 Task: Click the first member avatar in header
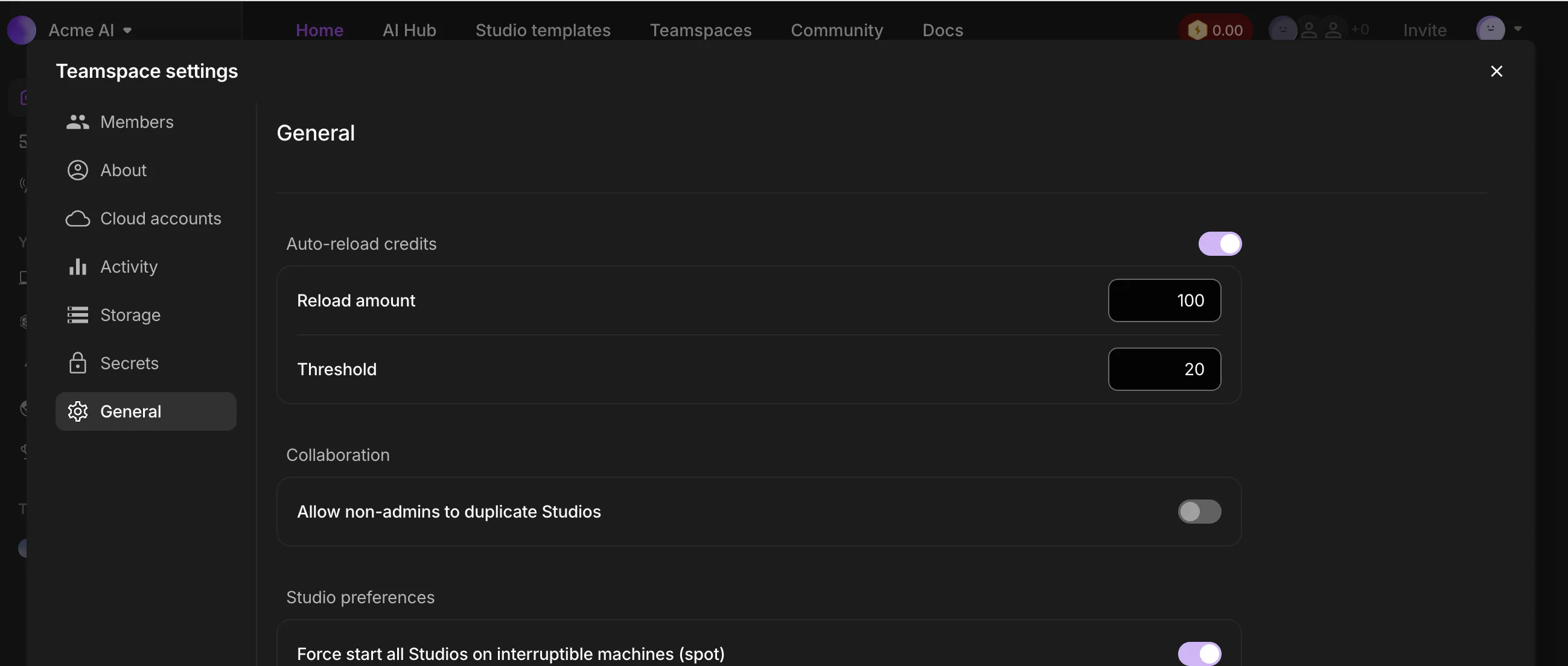(x=1283, y=29)
